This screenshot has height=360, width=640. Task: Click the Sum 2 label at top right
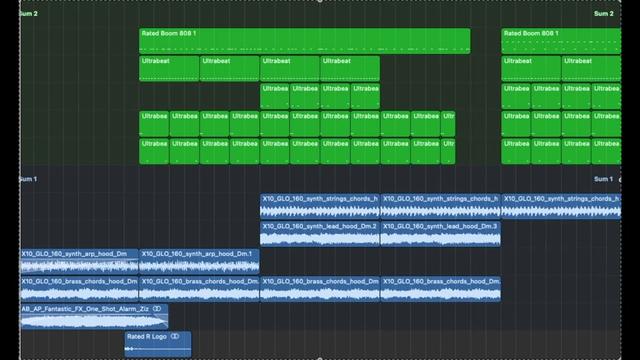603,13
